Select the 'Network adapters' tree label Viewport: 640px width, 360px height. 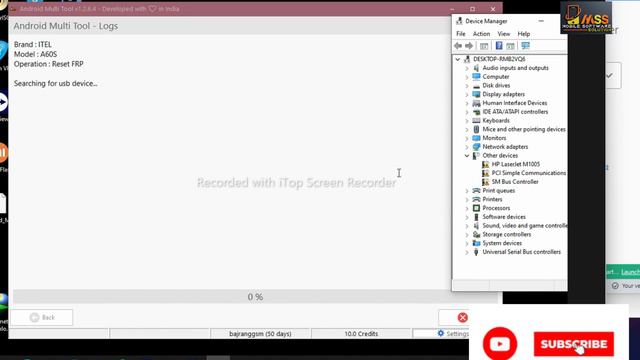505,147
